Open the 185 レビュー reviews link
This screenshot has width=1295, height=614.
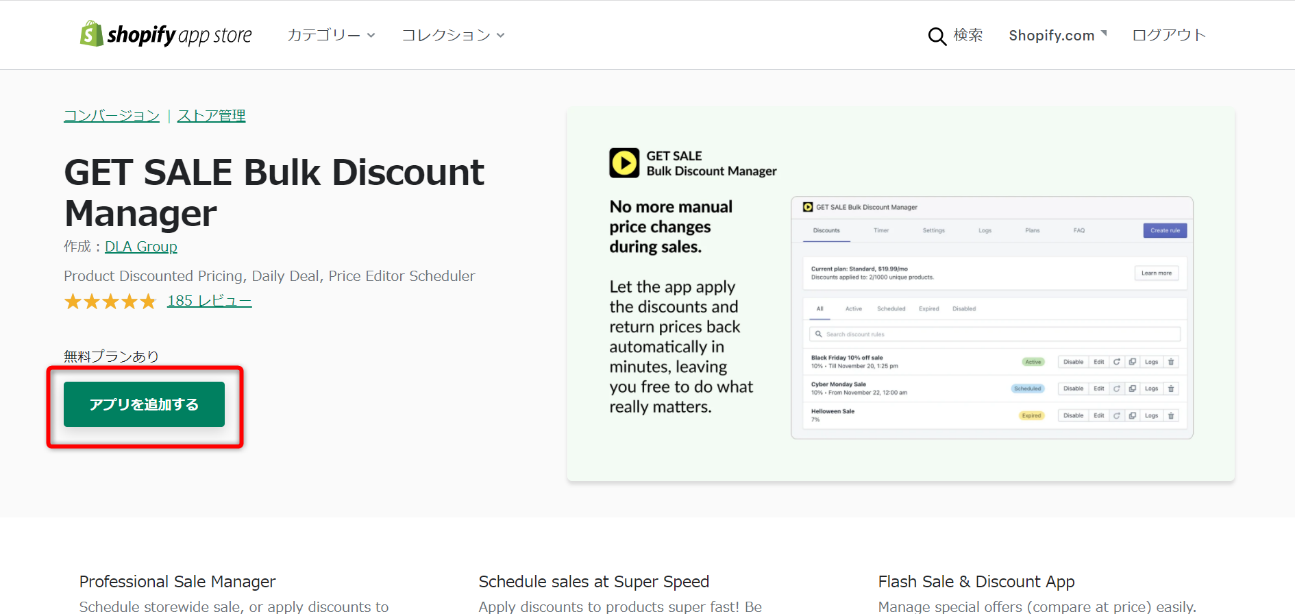209,301
